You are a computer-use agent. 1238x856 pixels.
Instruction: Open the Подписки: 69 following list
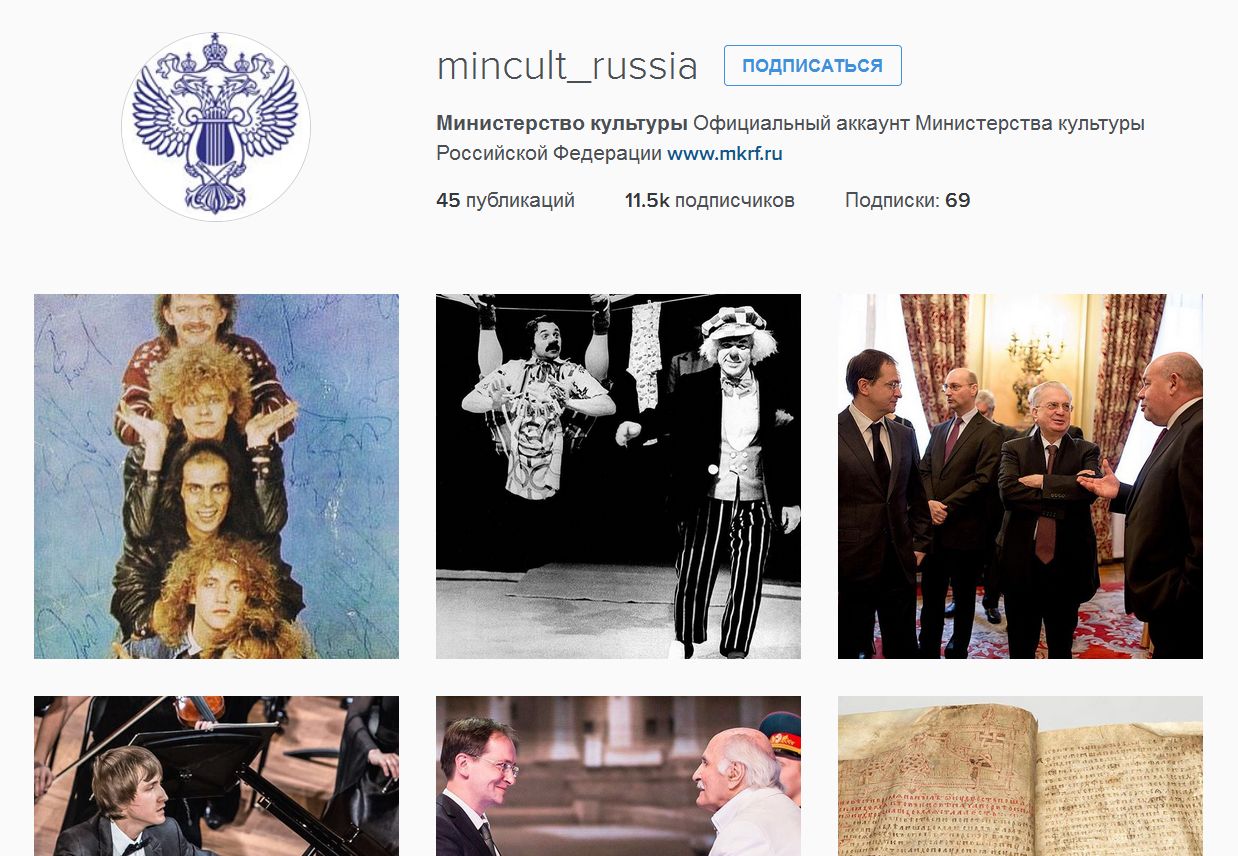pos(907,200)
